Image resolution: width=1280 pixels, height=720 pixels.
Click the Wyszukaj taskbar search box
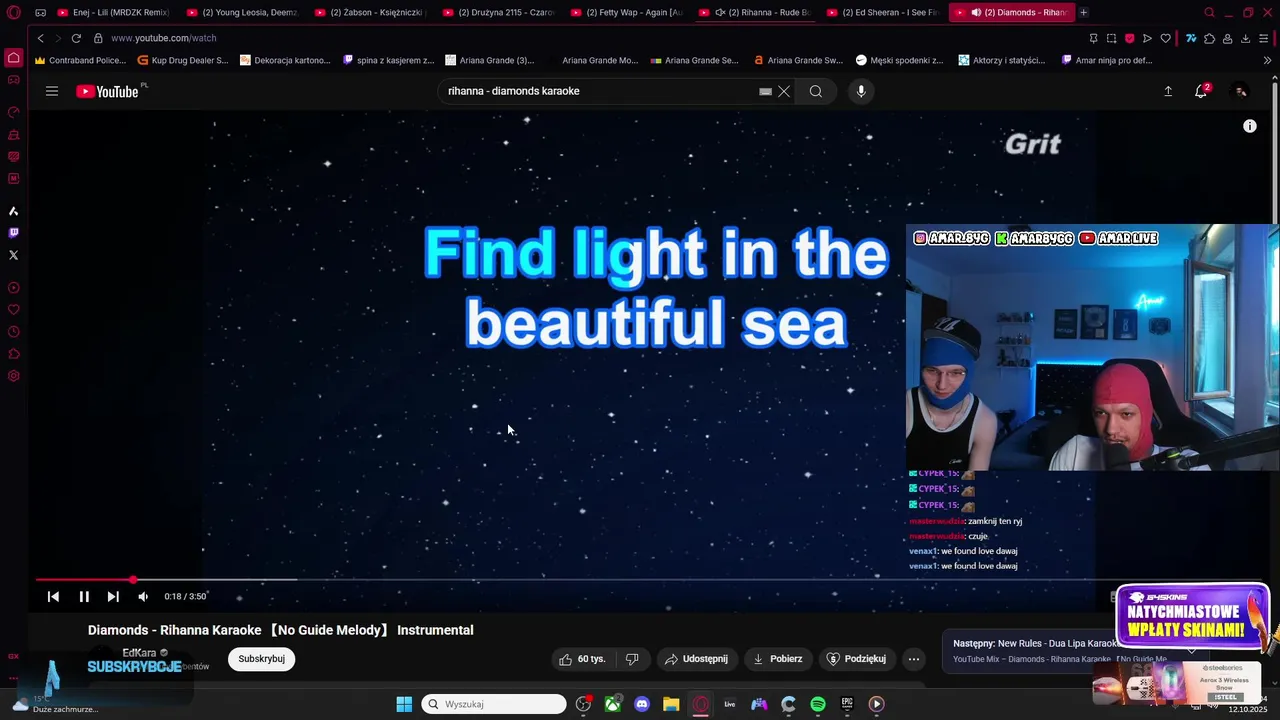[494, 704]
